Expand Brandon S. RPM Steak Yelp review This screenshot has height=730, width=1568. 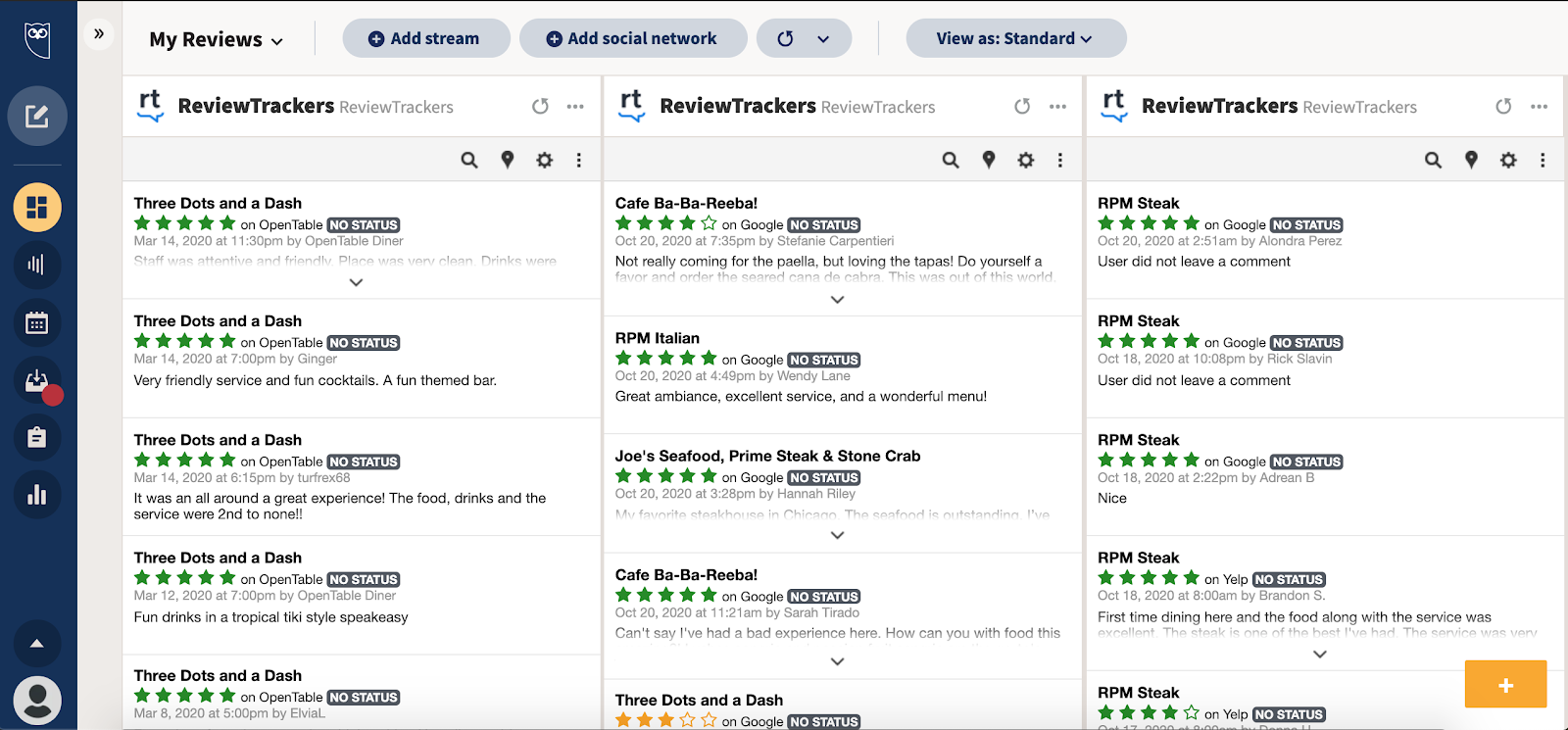pyautogui.click(x=1320, y=654)
